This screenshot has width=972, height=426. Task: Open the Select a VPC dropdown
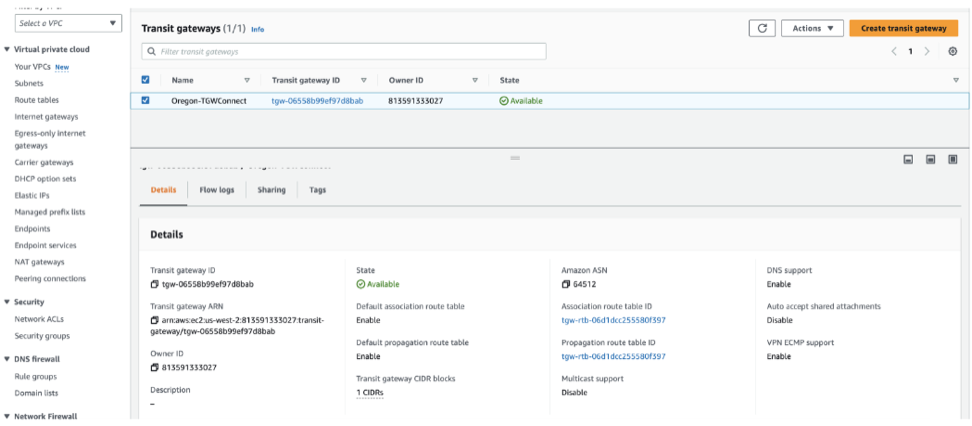[68, 23]
